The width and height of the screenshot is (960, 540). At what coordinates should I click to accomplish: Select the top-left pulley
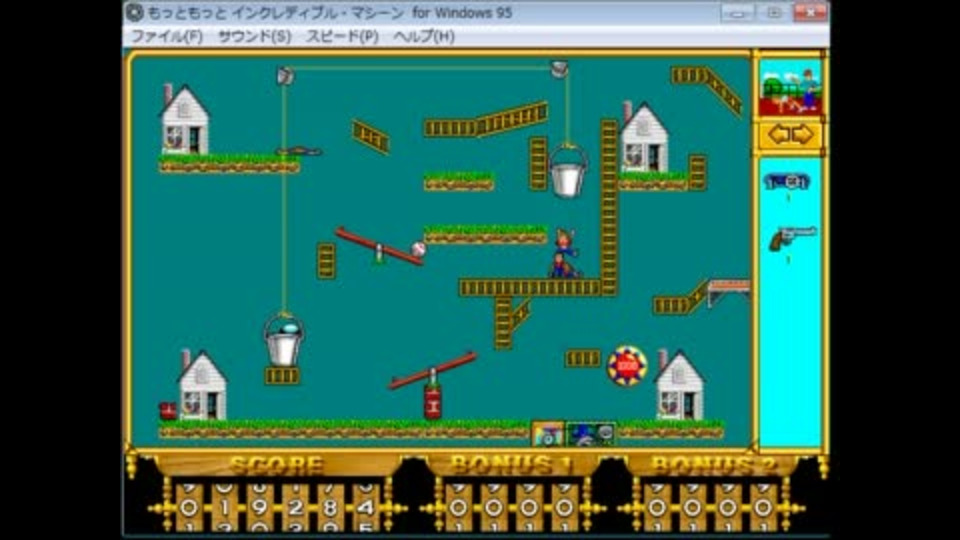point(285,75)
